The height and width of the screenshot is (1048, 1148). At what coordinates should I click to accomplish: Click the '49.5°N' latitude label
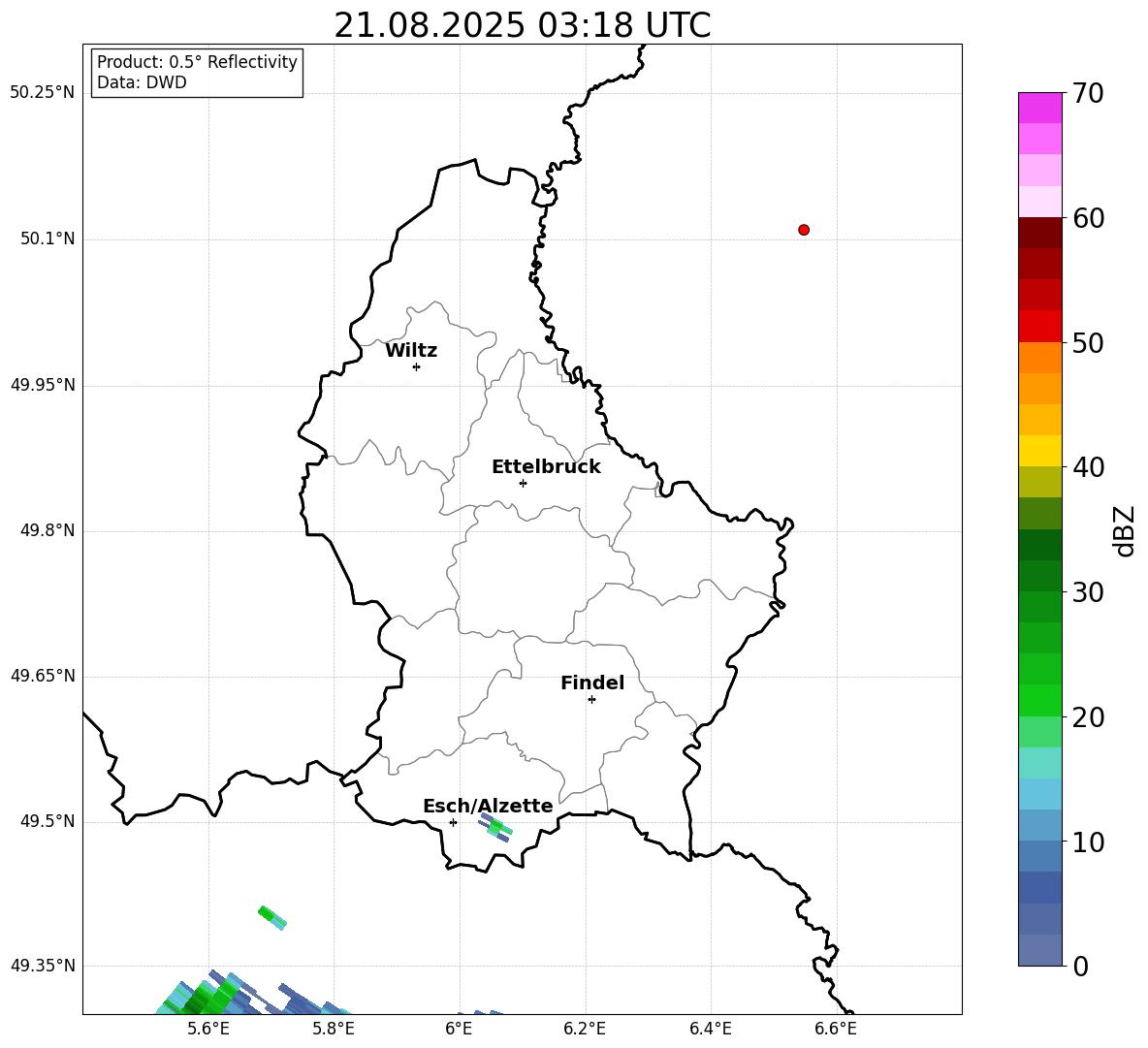pos(48,821)
